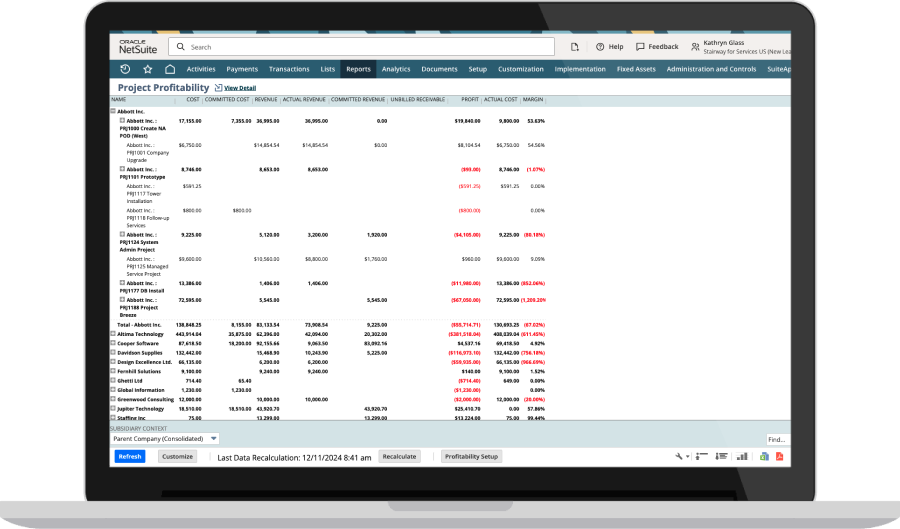Screen dimensions: 900x529
Task: Expand the PRJ1188 Project Breeze row
Action: [122, 299]
